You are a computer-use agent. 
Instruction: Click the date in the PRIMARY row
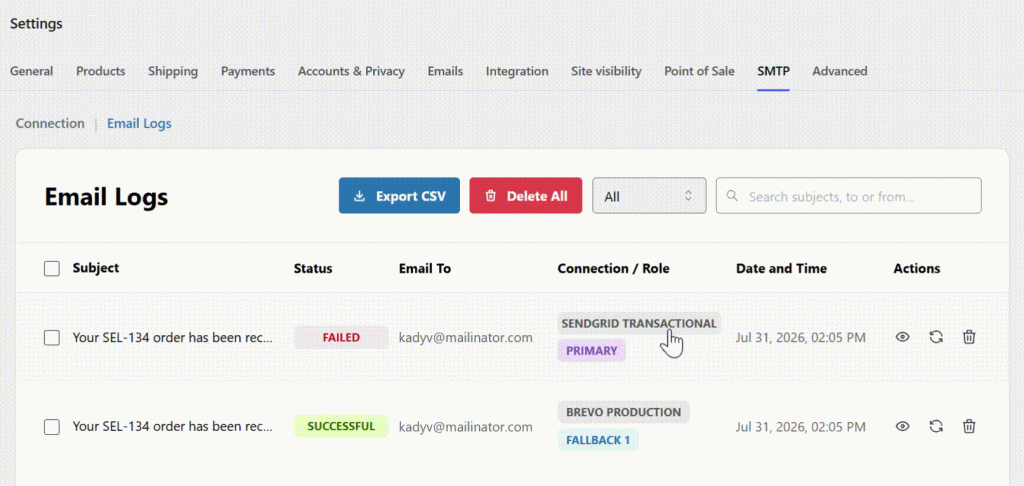coord(801,338)
